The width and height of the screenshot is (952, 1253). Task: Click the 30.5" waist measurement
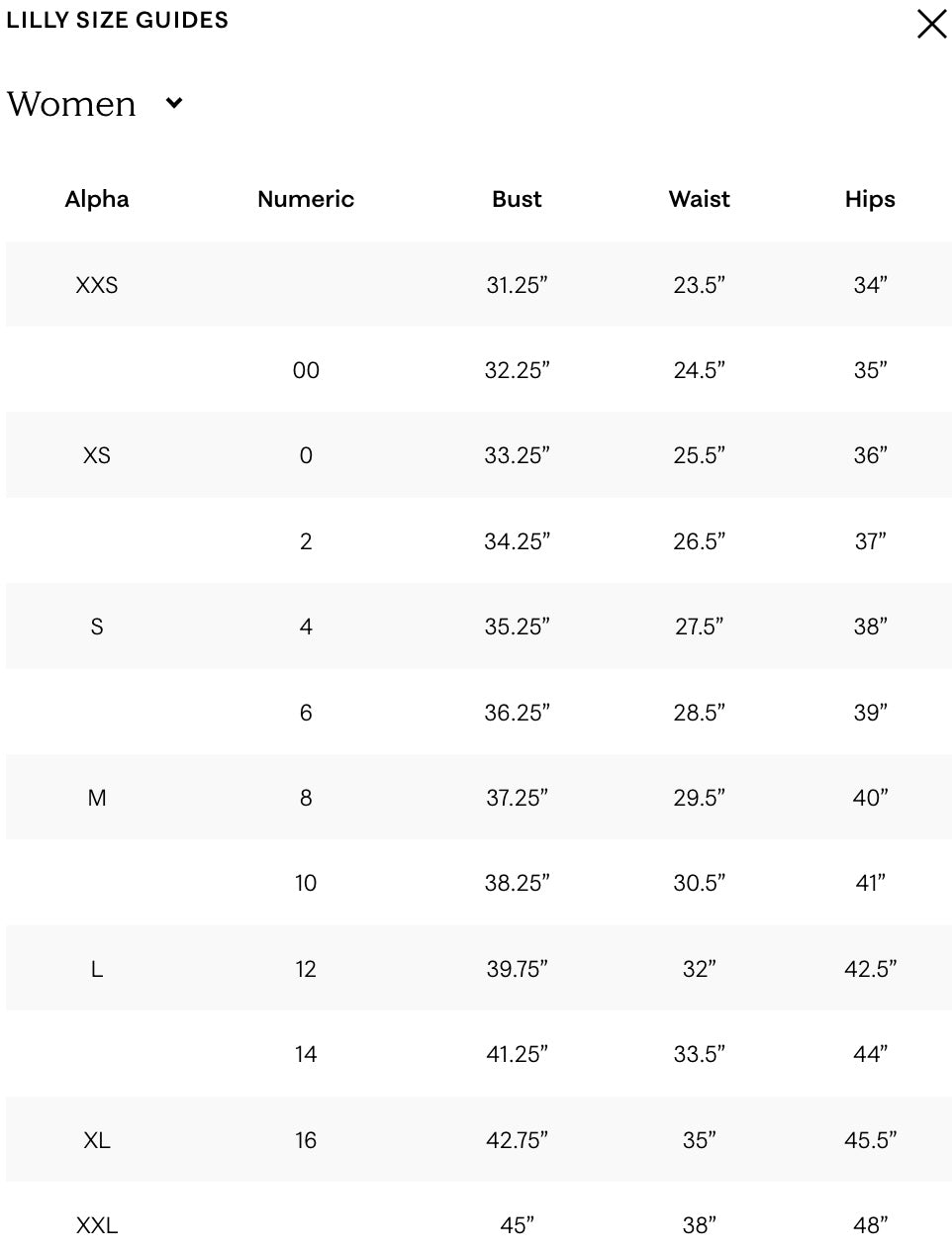tap(699, 883)
